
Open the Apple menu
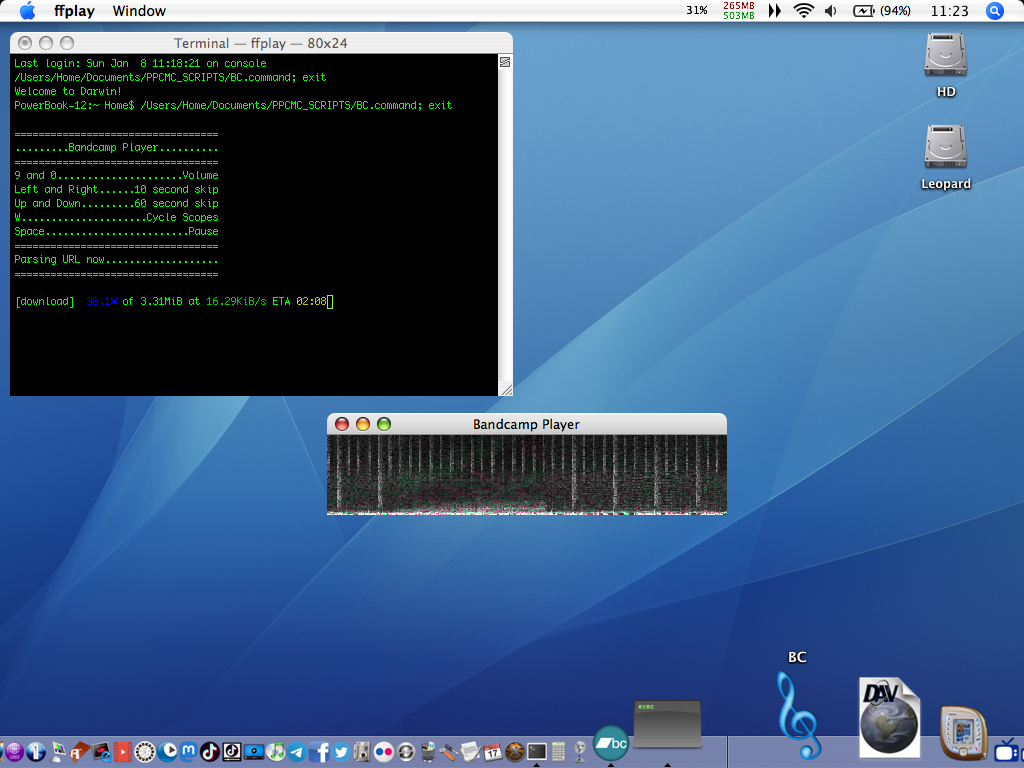(27, 10)
